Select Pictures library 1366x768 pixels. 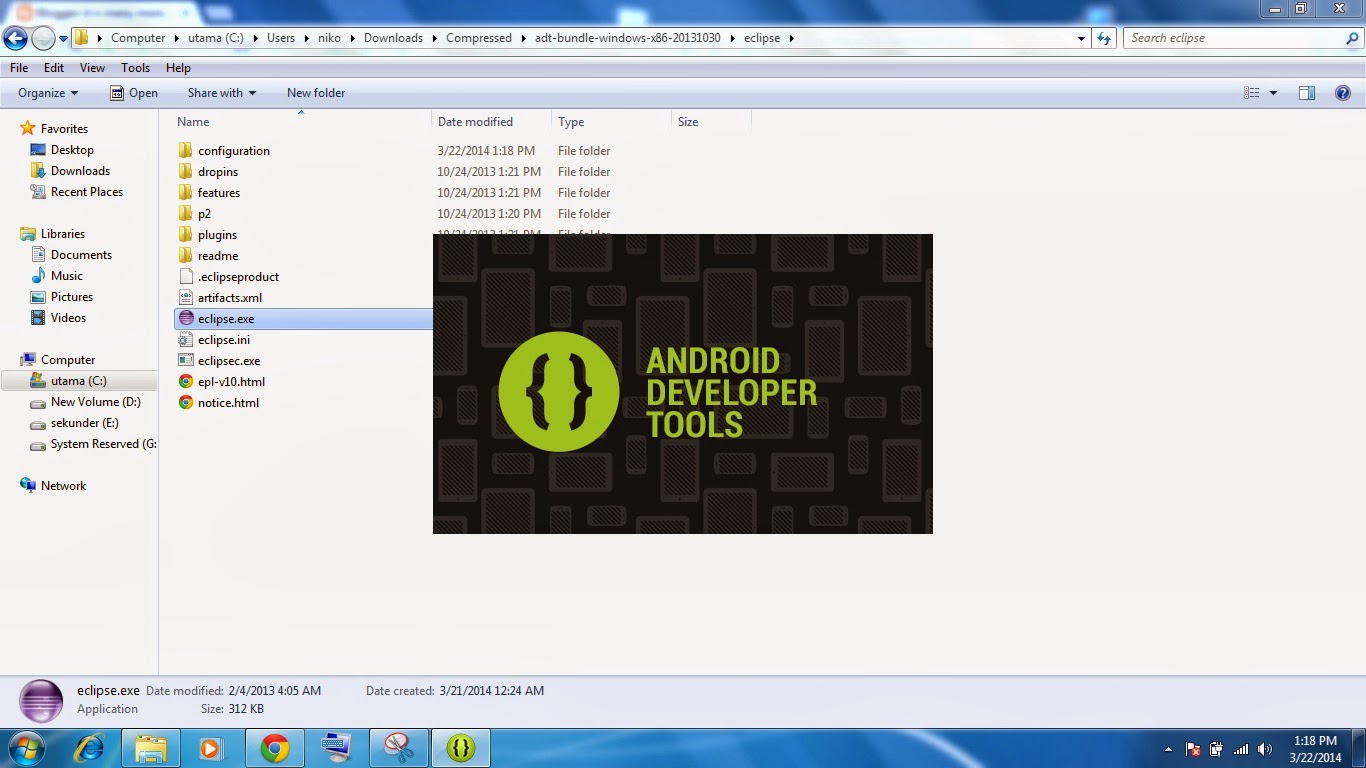(62, 296)
